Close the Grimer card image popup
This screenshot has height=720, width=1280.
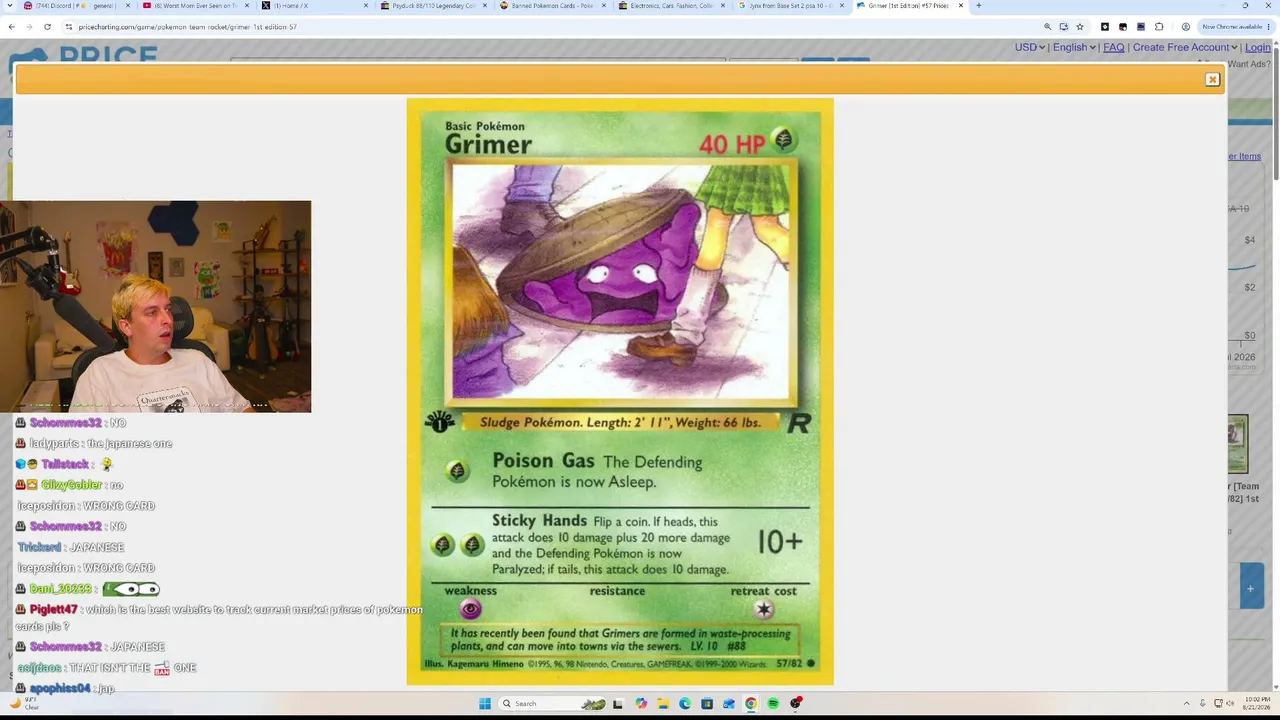click(1212, 79)
